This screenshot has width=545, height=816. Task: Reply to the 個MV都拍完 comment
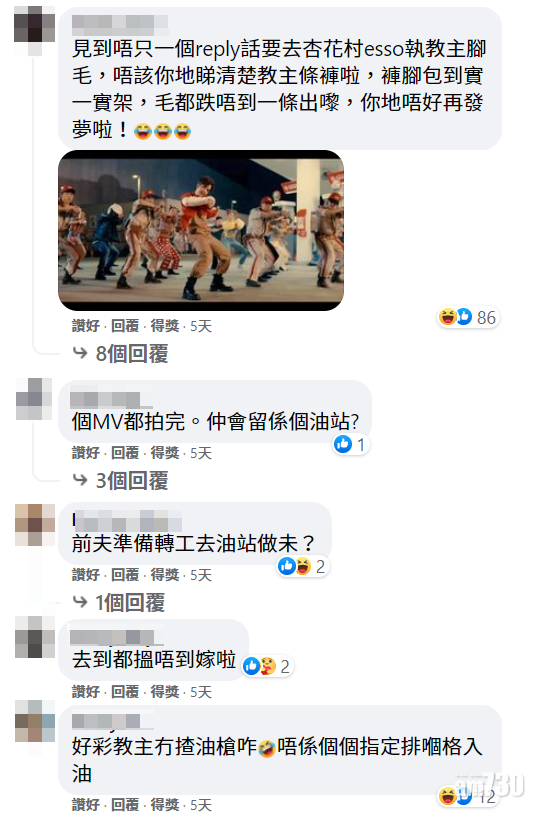point(125,453)
